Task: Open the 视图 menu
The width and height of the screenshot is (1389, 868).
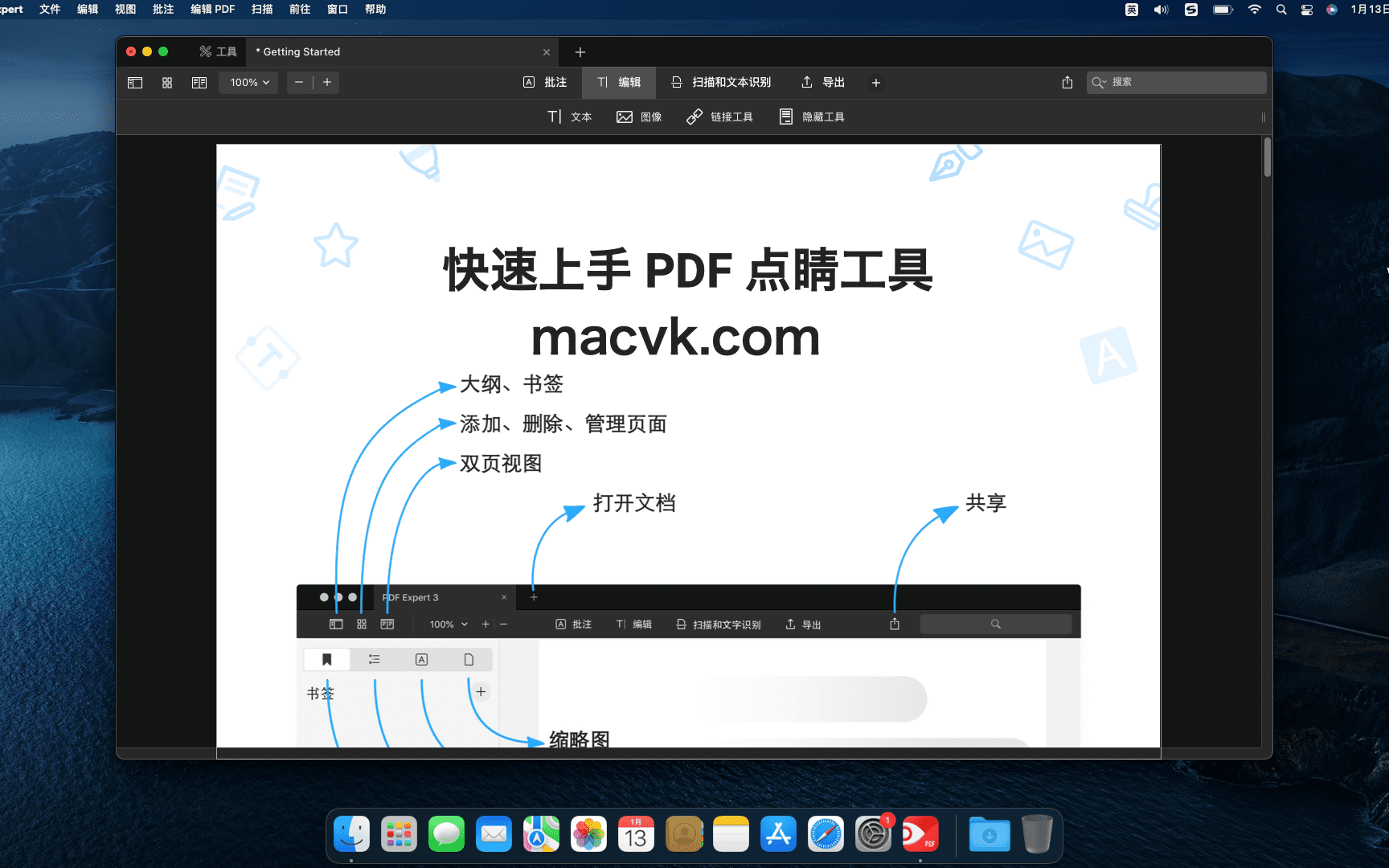Action: coord(125,10)
